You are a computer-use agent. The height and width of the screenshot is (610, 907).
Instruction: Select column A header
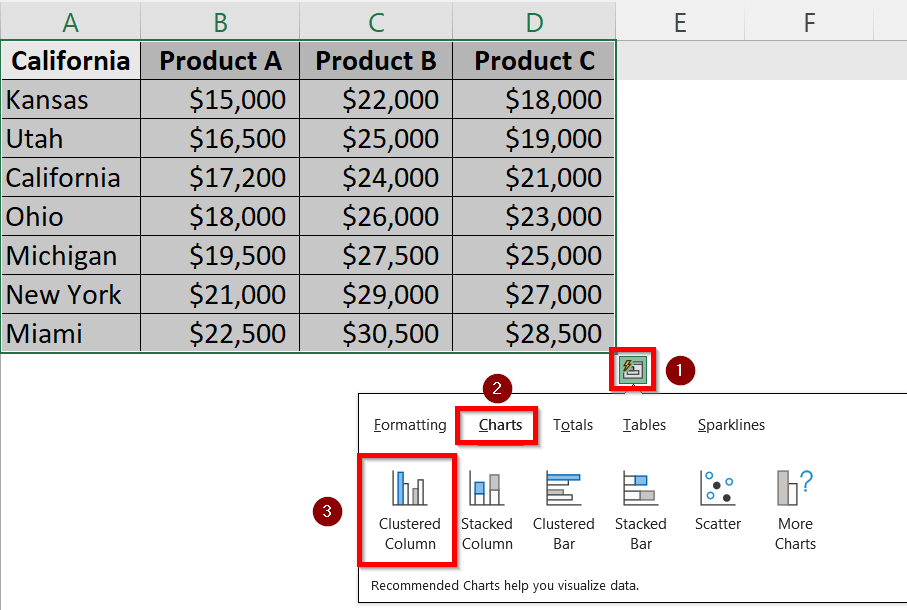point(70,21)
